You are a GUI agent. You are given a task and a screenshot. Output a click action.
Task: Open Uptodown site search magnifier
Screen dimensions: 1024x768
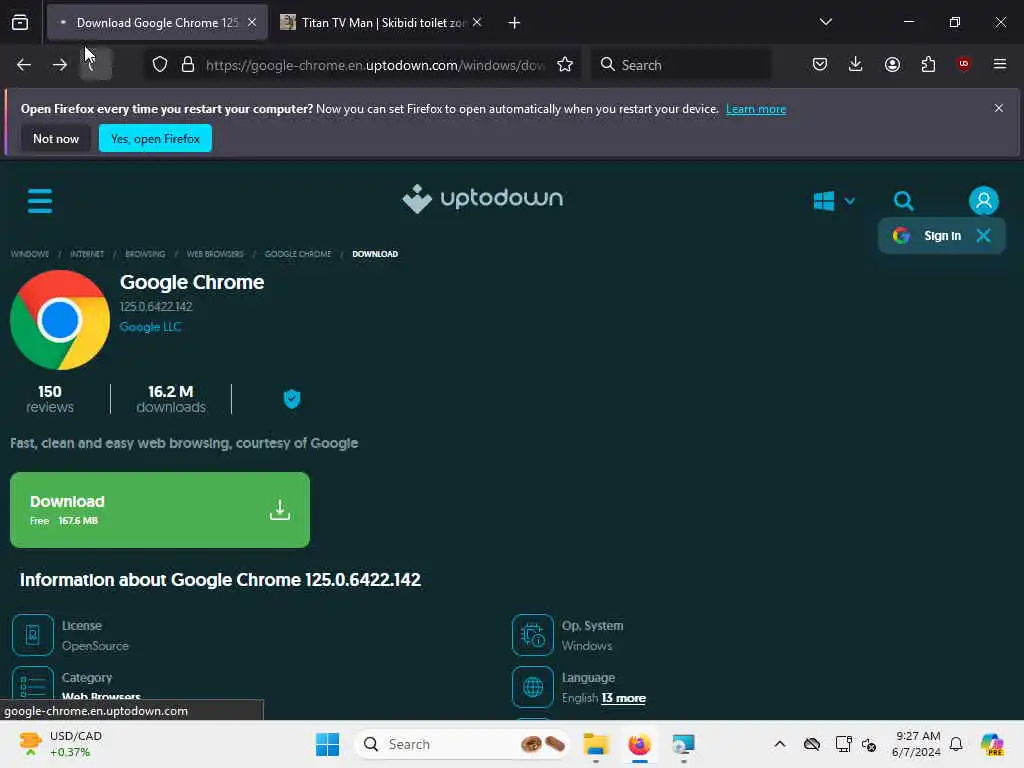(x=903, y=200)
